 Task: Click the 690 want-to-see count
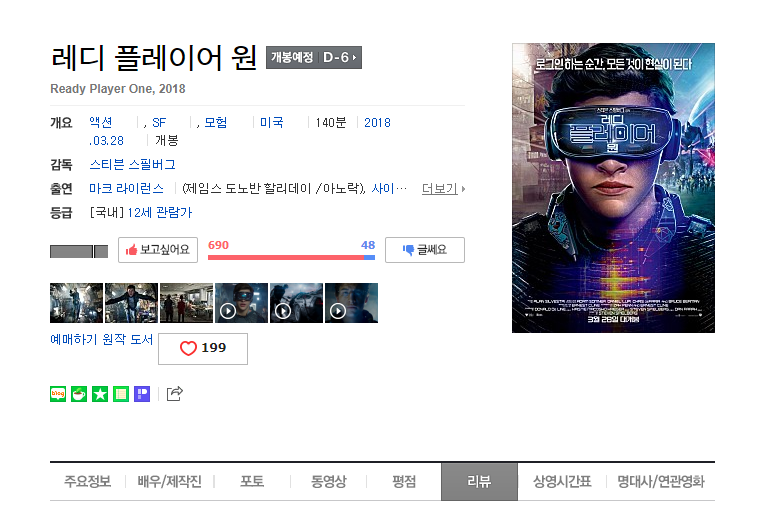(x=218, y=245)
